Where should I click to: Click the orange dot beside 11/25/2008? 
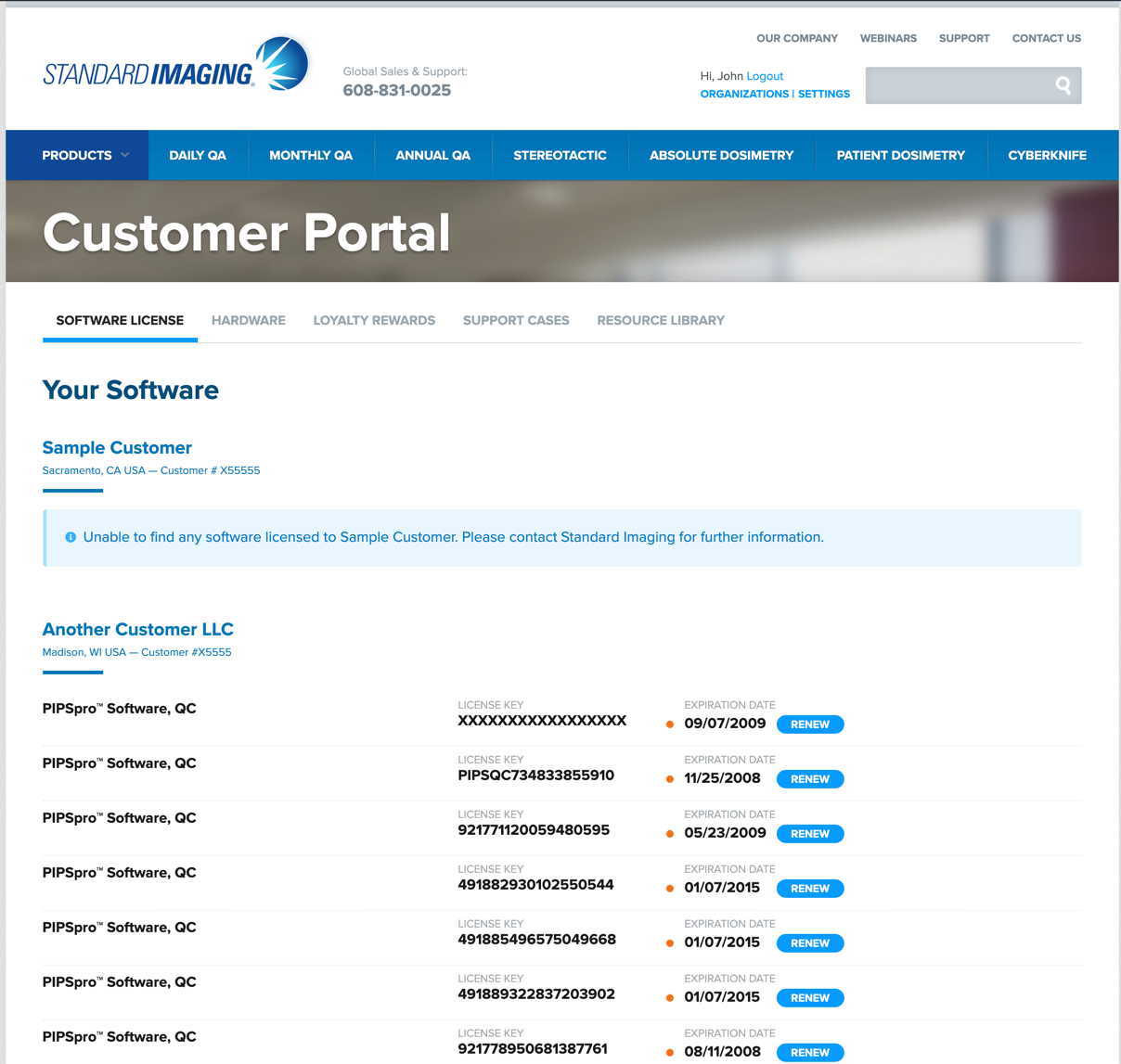[x=670, y=779]
